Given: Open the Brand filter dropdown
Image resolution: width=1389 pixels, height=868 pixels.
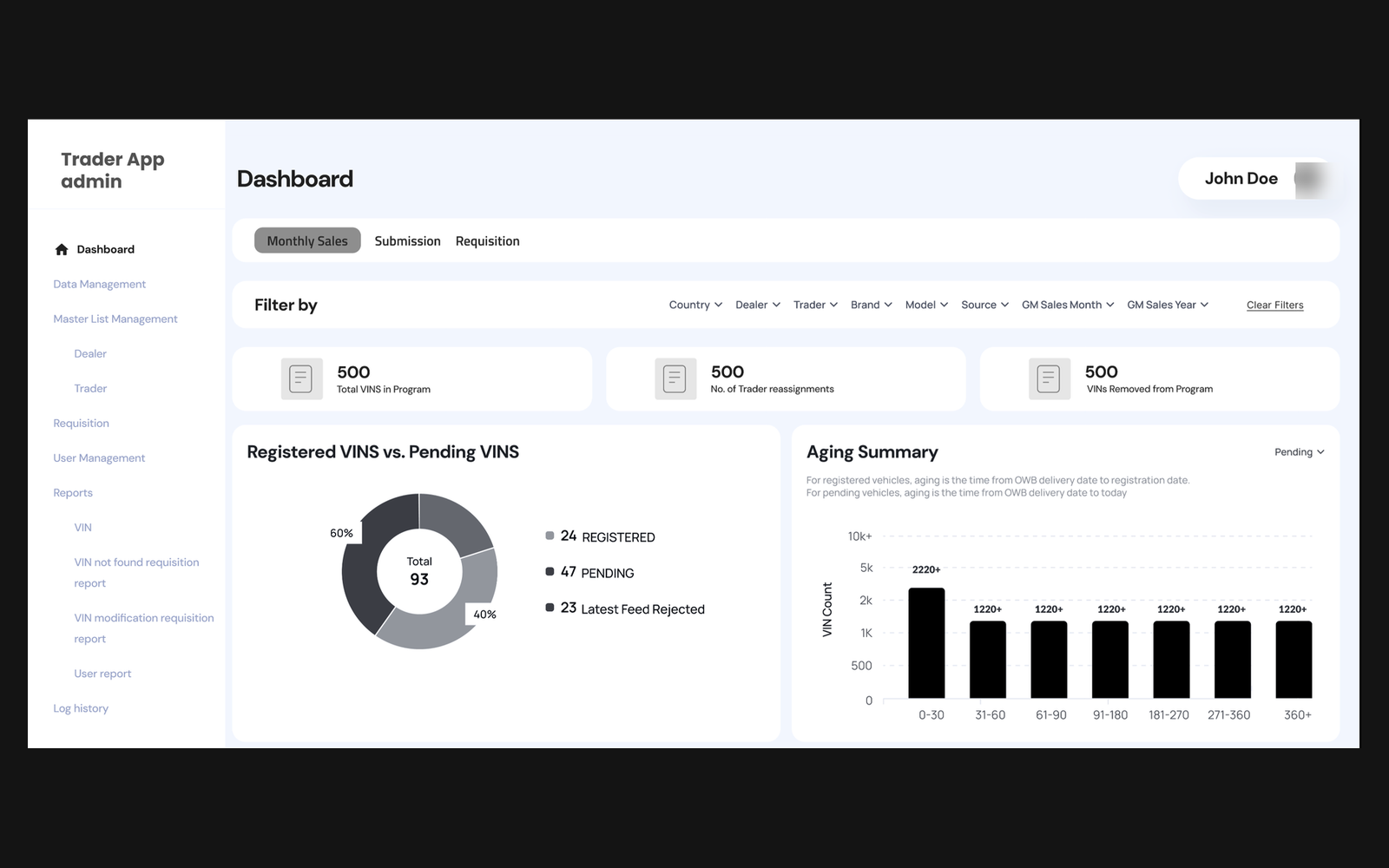Looking at the screenshot, I should coord(871,305).
